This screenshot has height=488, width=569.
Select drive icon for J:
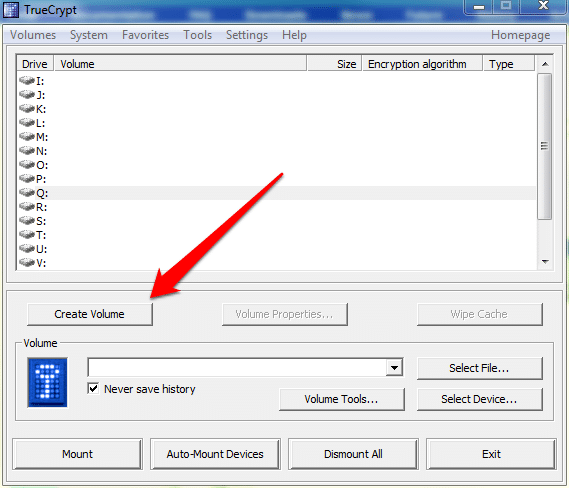point(27,94)
